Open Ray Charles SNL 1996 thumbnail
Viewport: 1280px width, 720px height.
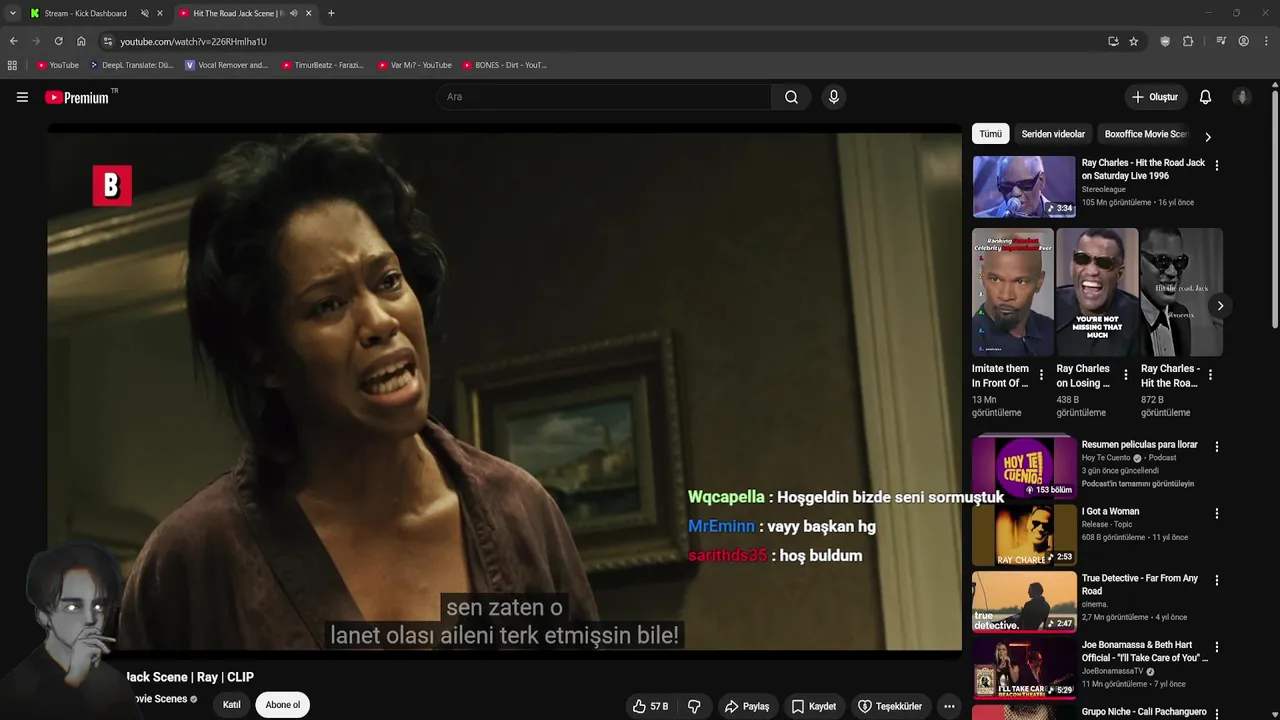tap(1024, 186)
